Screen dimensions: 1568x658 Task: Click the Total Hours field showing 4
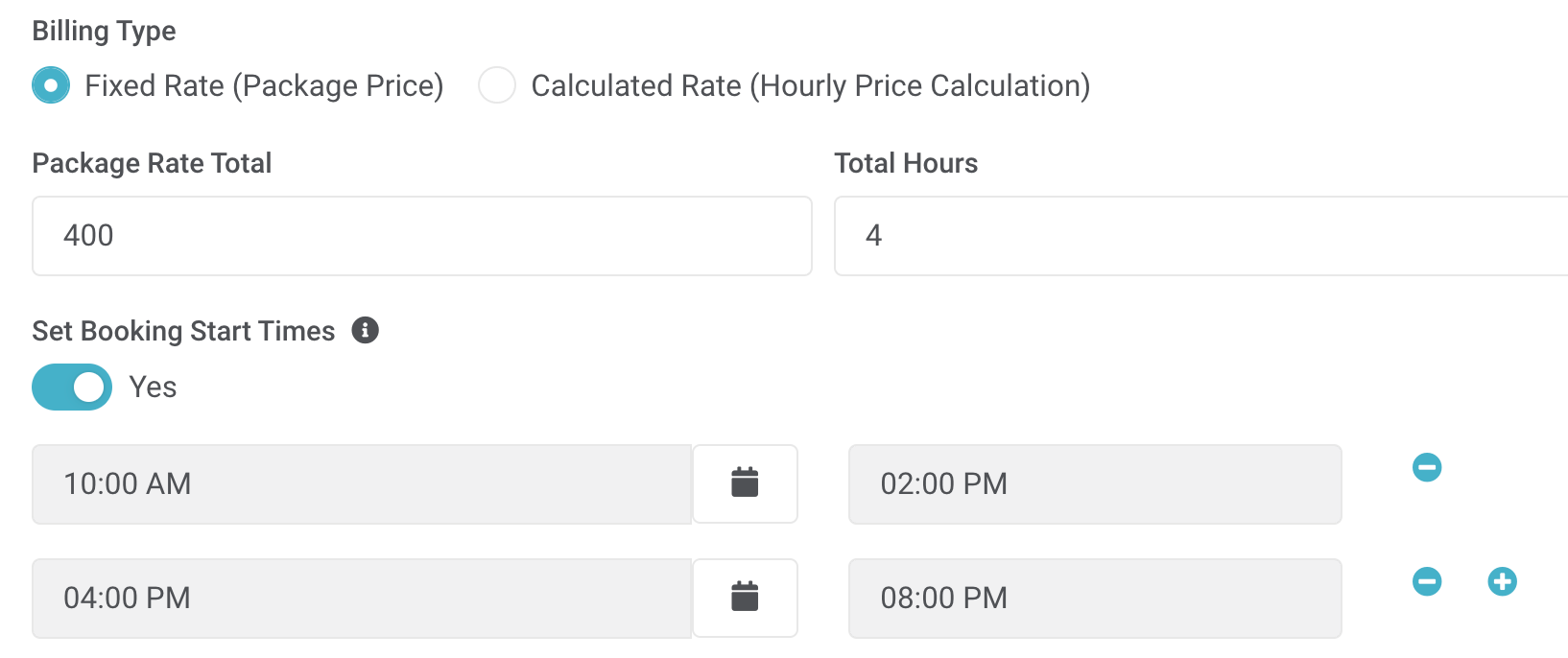1200,236
